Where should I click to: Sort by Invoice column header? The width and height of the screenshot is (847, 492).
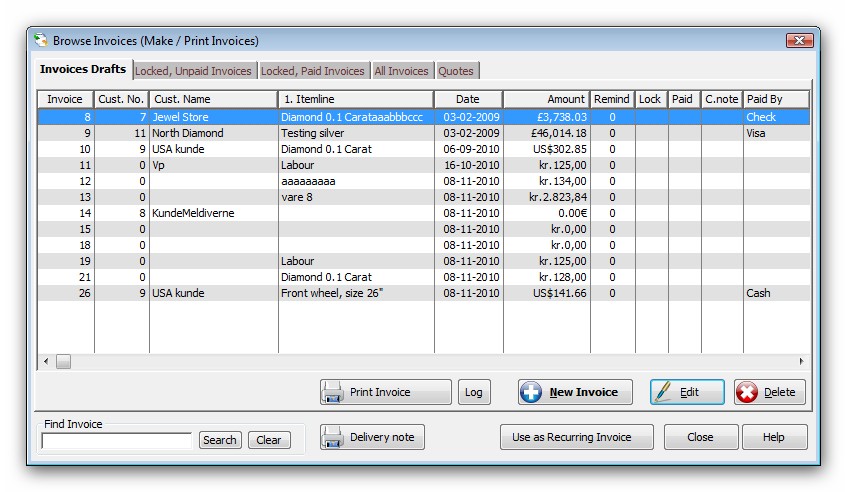(x=65, y=99)
